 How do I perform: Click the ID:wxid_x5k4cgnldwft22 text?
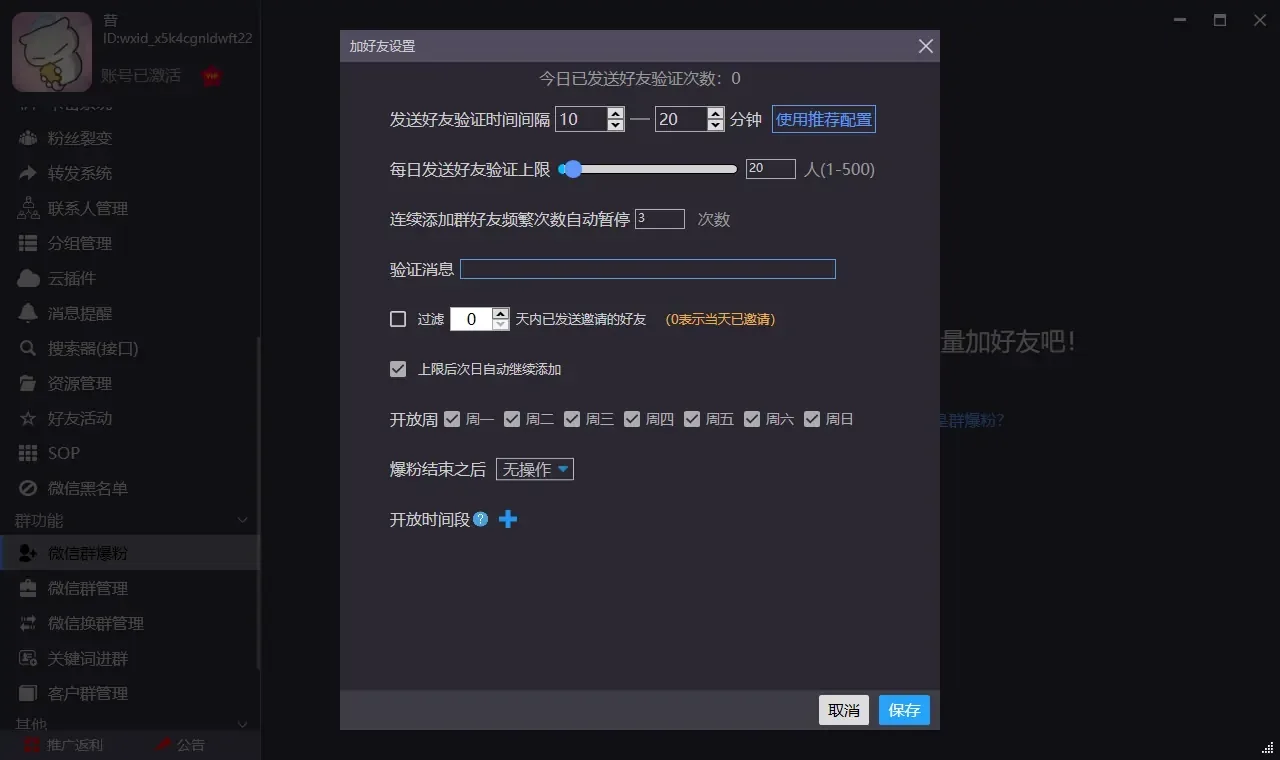[178, 38]
